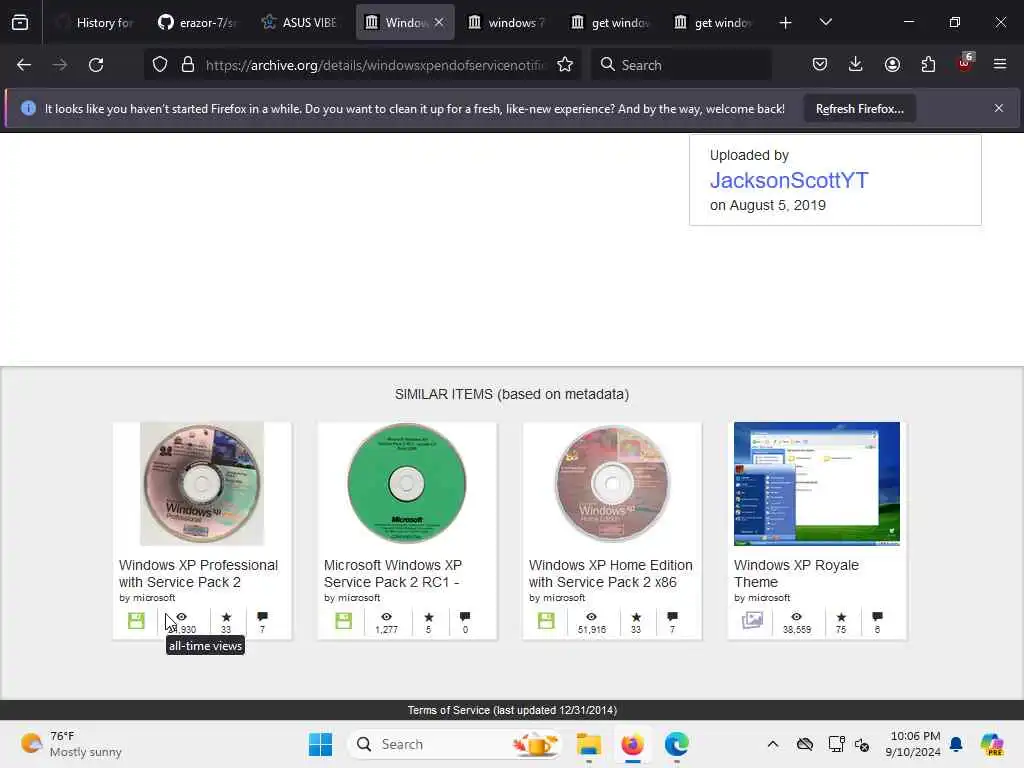The height and width of the screenshot is (768, 1024).
Task: Open Windows XP Royale Theme screenshot thumbnail
Action: (816, 483)
